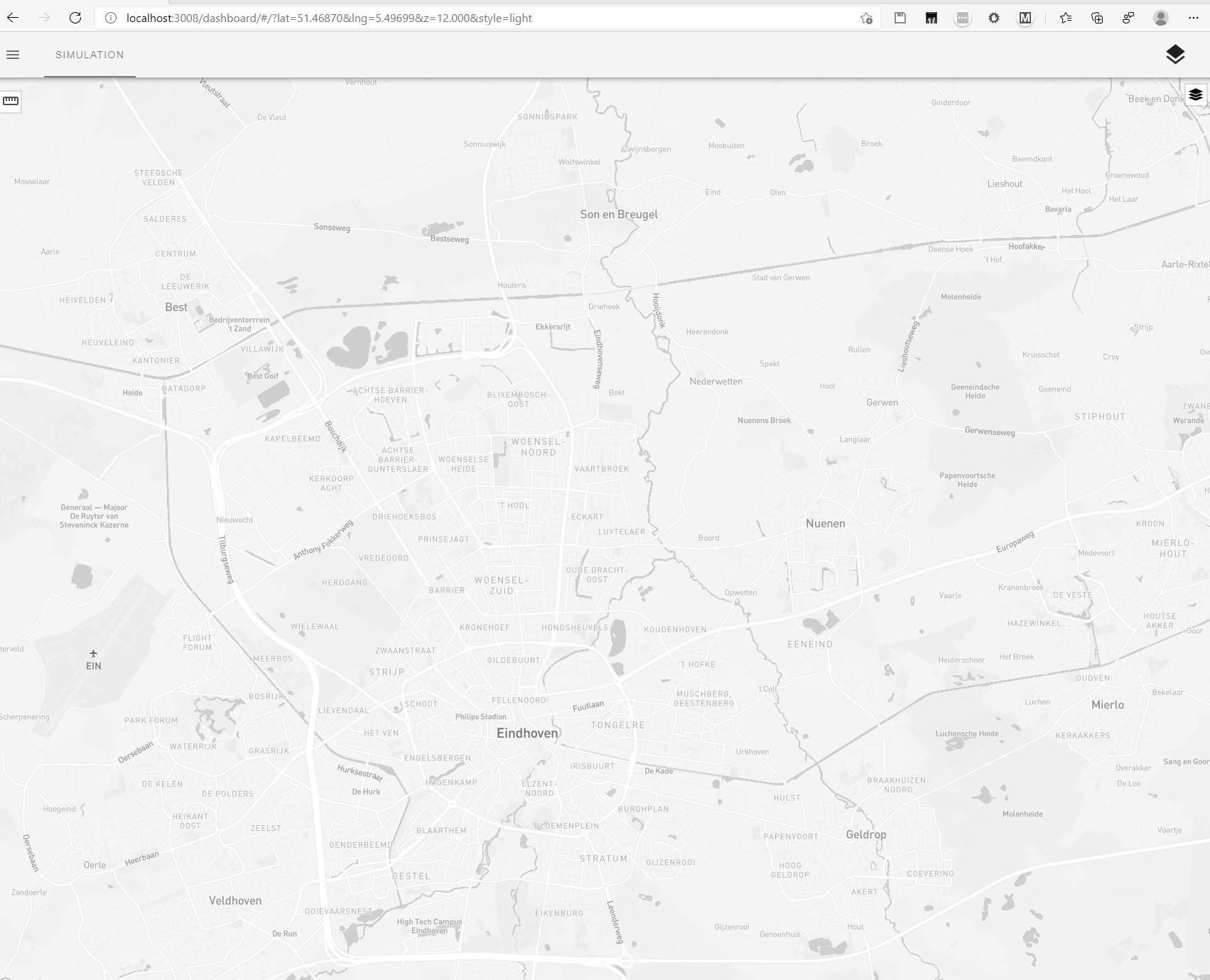The width and height of the screenshot is (1210, 980).
Task: Click the GESTEL district label
Action: (x=411, y=877)
